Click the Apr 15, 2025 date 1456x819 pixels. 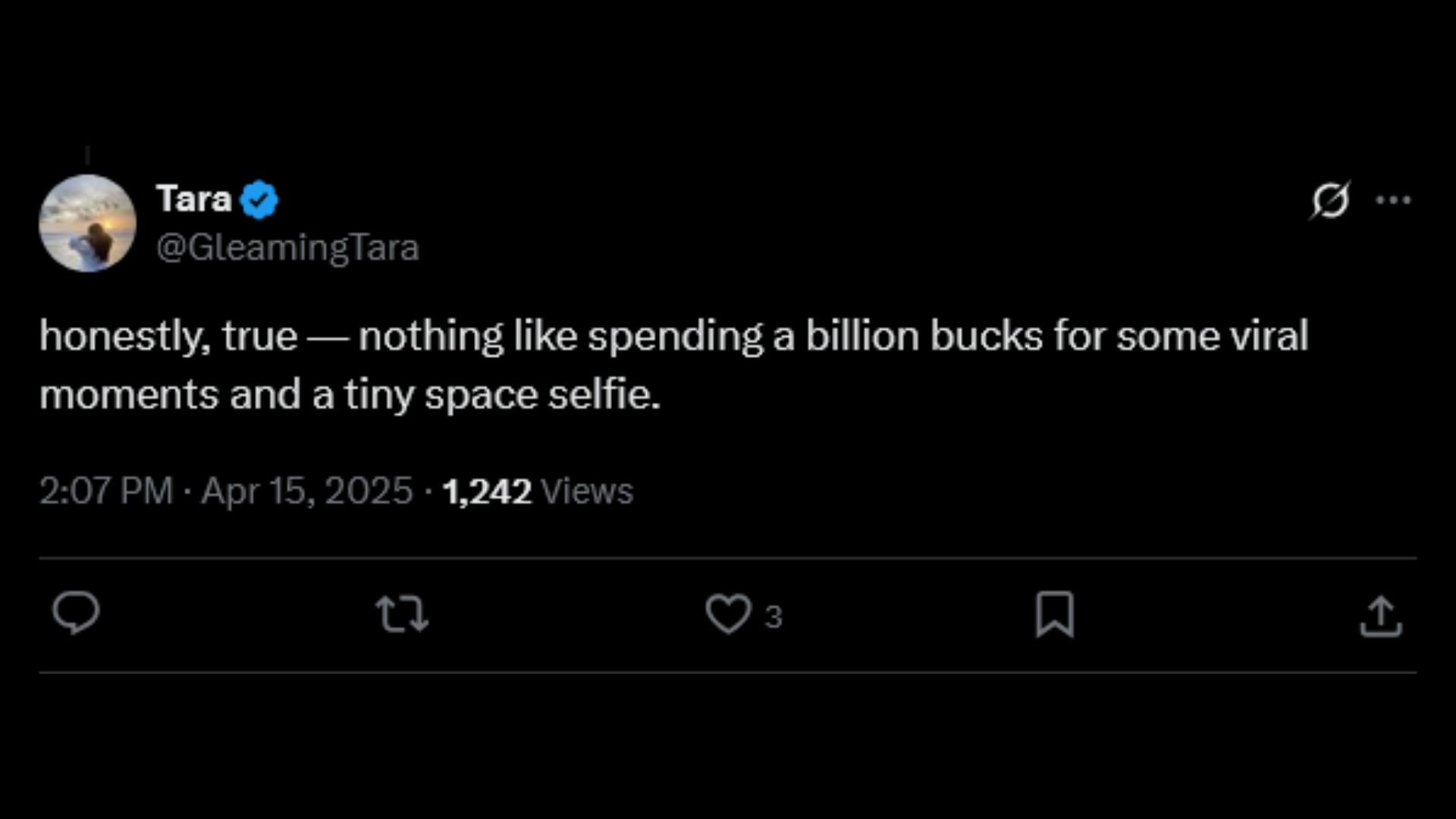[x=306, y=491]
